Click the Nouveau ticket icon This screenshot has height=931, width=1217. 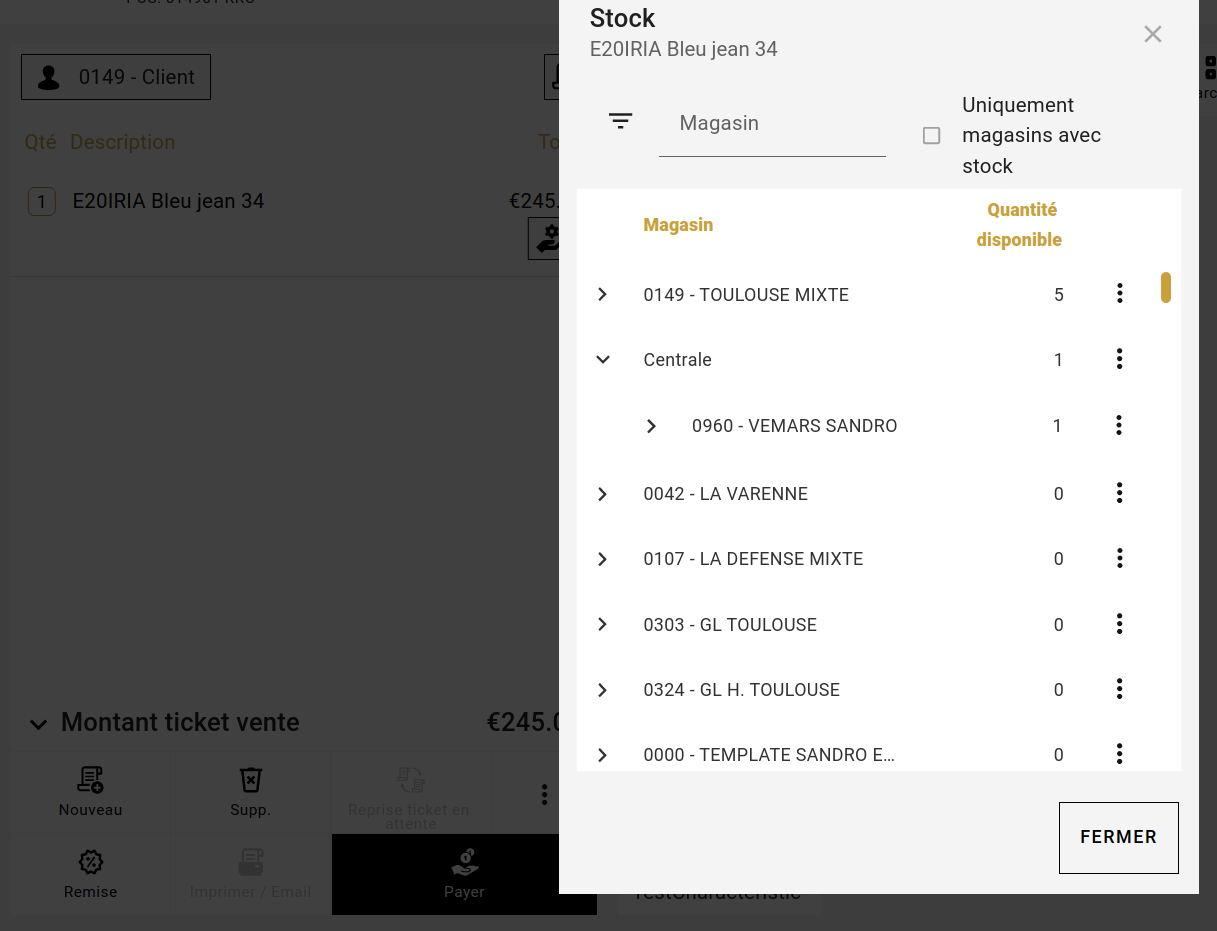(x=90, y=780)
